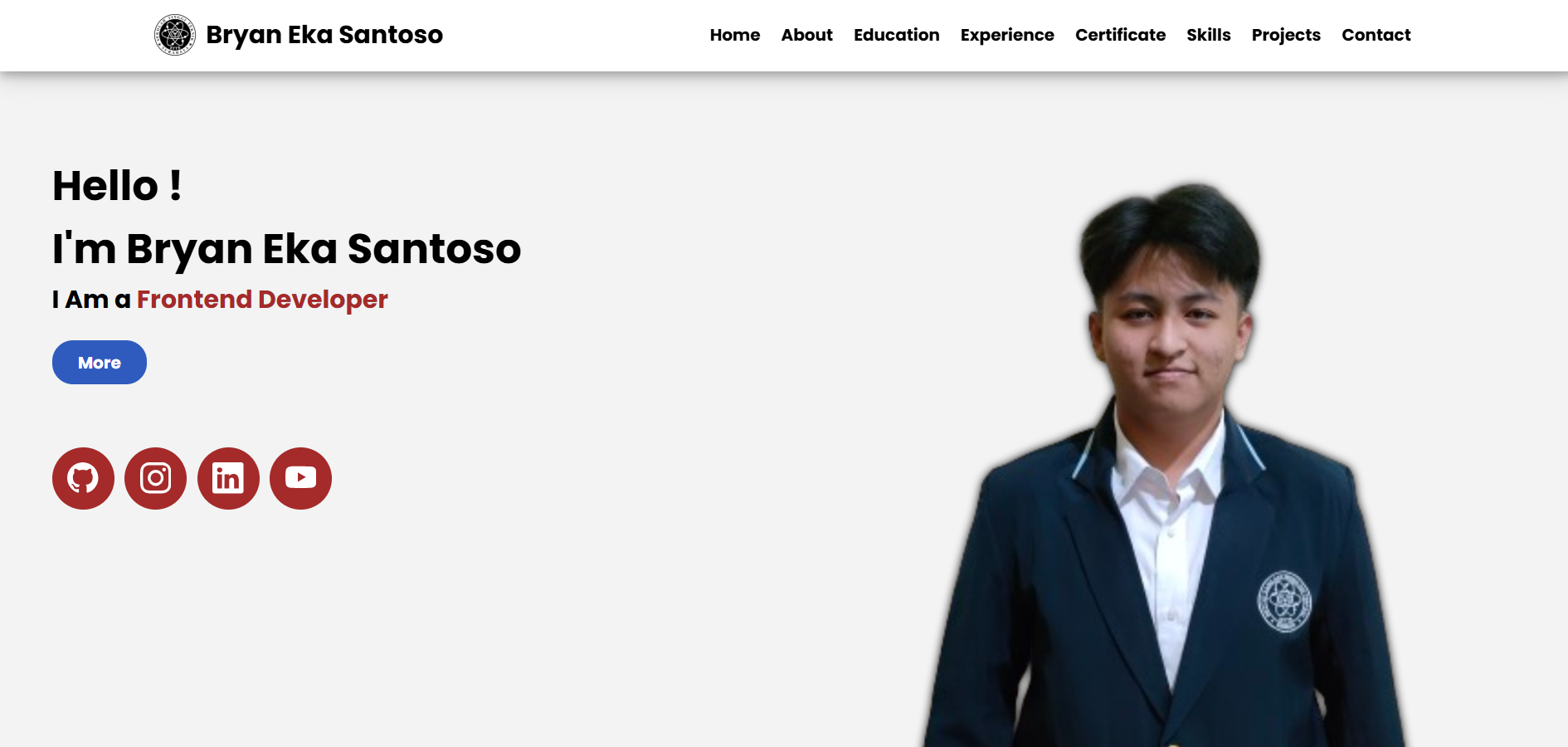Jump to the Experience section
The width and height of the screenshot is (1568, 747).
pos(1007,35)
